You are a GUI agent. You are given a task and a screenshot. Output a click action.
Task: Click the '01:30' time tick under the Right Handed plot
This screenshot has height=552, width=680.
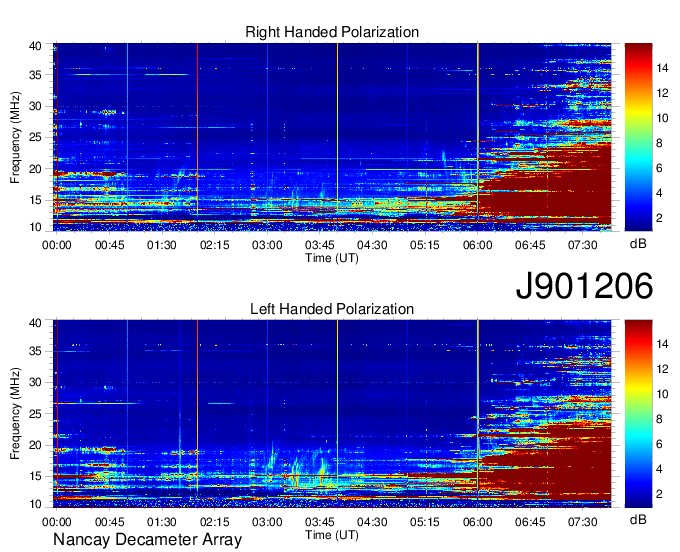pyautogui.click(x=162, y=245)
